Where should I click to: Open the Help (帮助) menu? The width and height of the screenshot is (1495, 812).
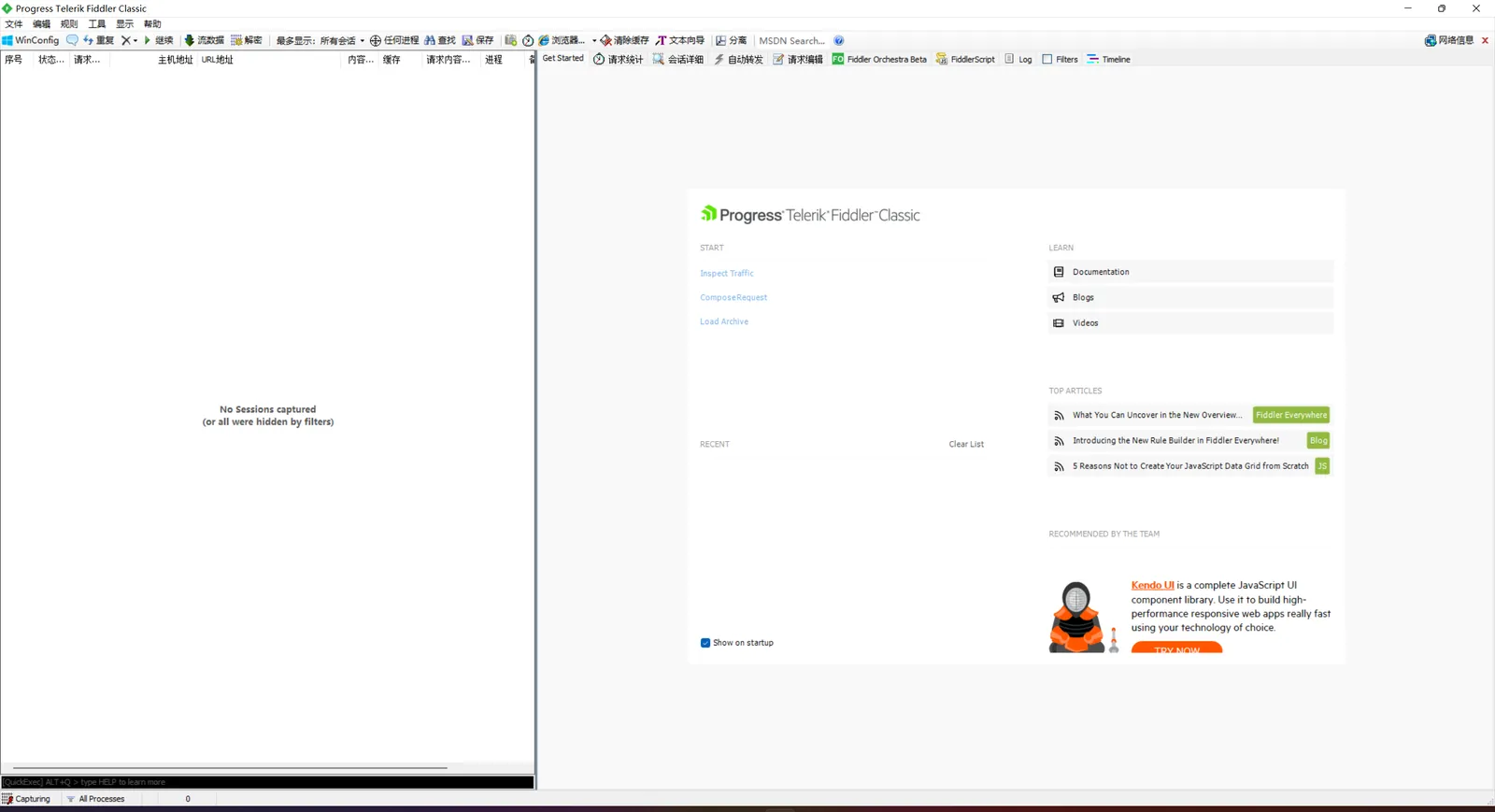pos(152,23)
